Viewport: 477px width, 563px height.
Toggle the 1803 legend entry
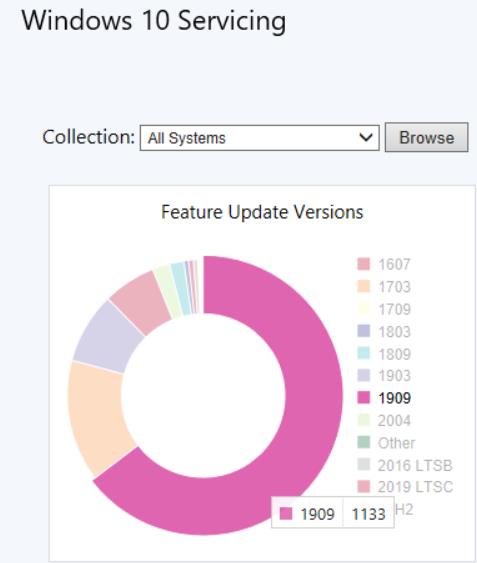384,331
